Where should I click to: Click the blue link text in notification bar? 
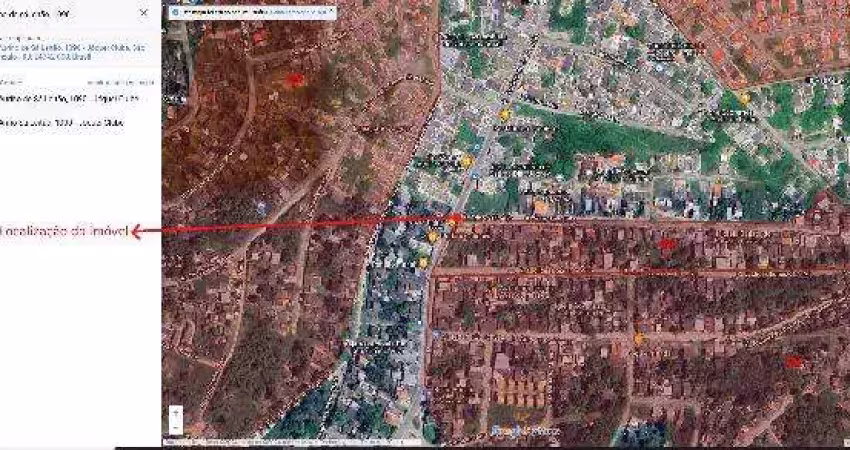click(x=288, y=12)
